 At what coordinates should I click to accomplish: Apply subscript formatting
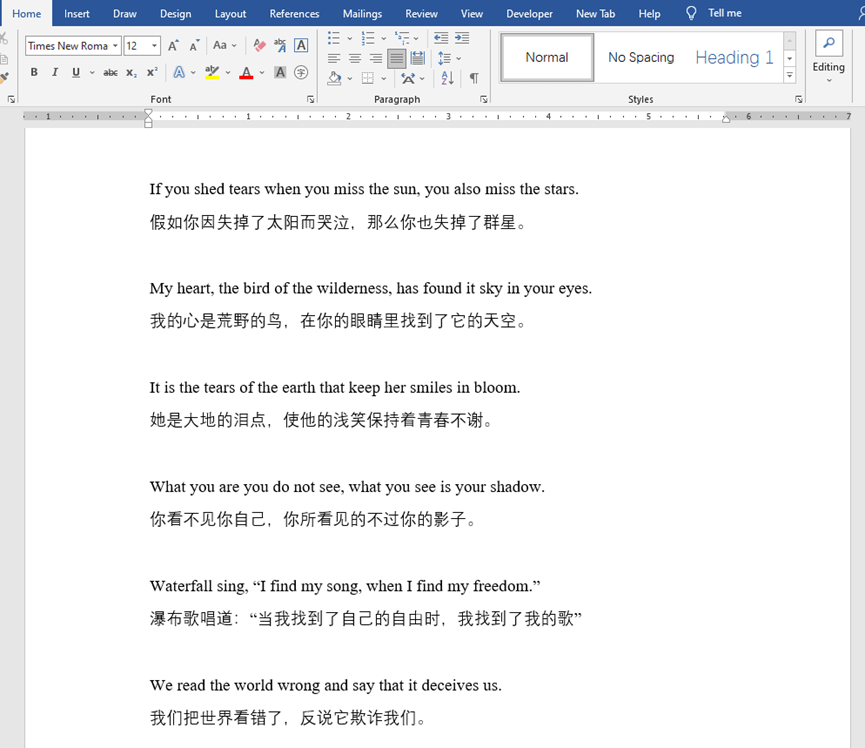(x=130, y=72)
